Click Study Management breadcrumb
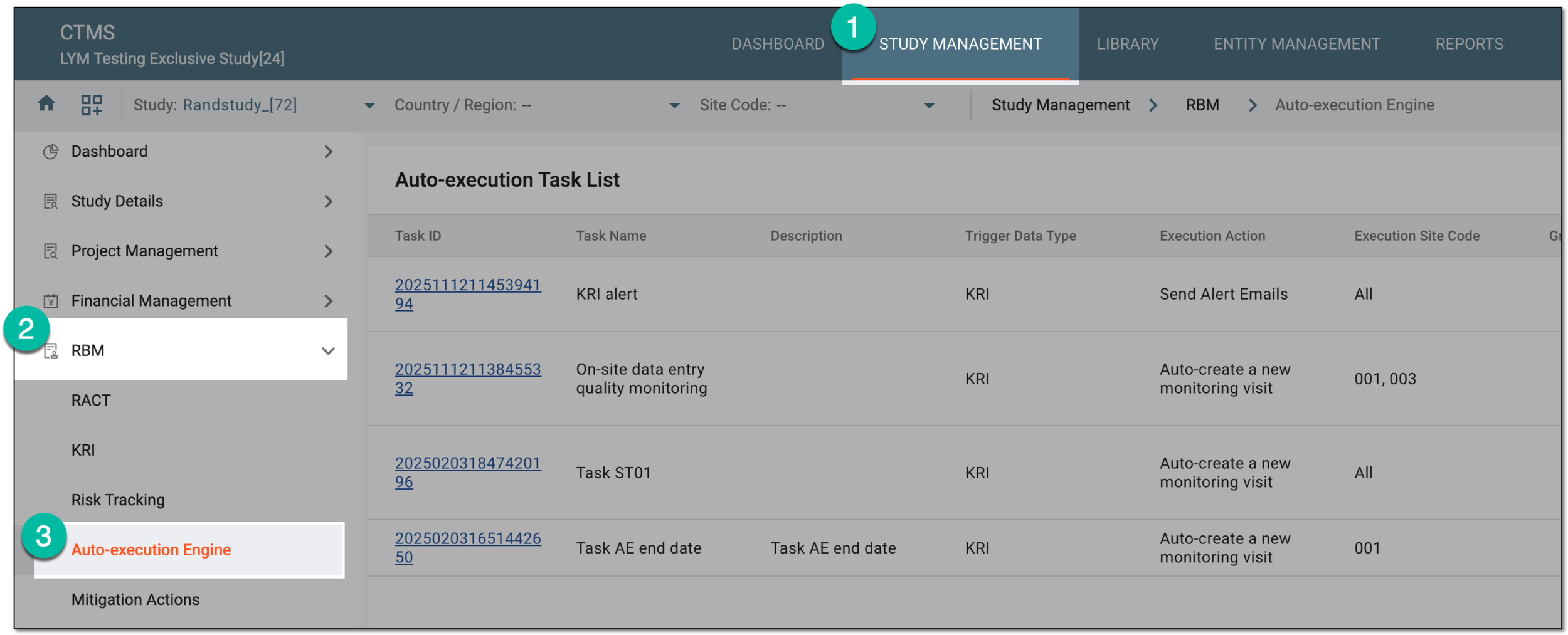 (x=1061, y=105)
